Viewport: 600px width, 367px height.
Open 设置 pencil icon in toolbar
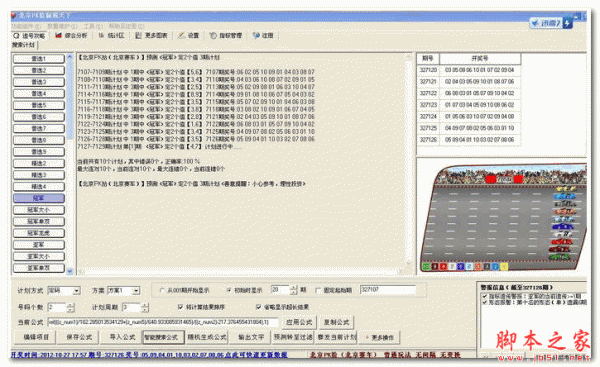tap(181, 36)
